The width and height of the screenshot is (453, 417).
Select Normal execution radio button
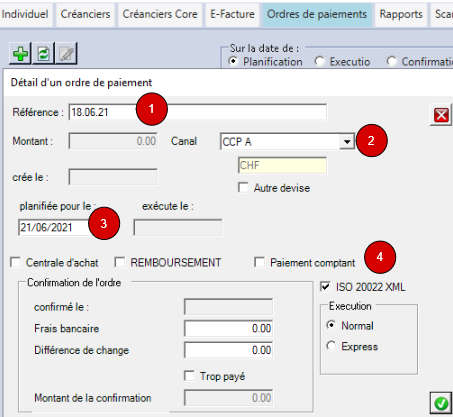[331, 325]
